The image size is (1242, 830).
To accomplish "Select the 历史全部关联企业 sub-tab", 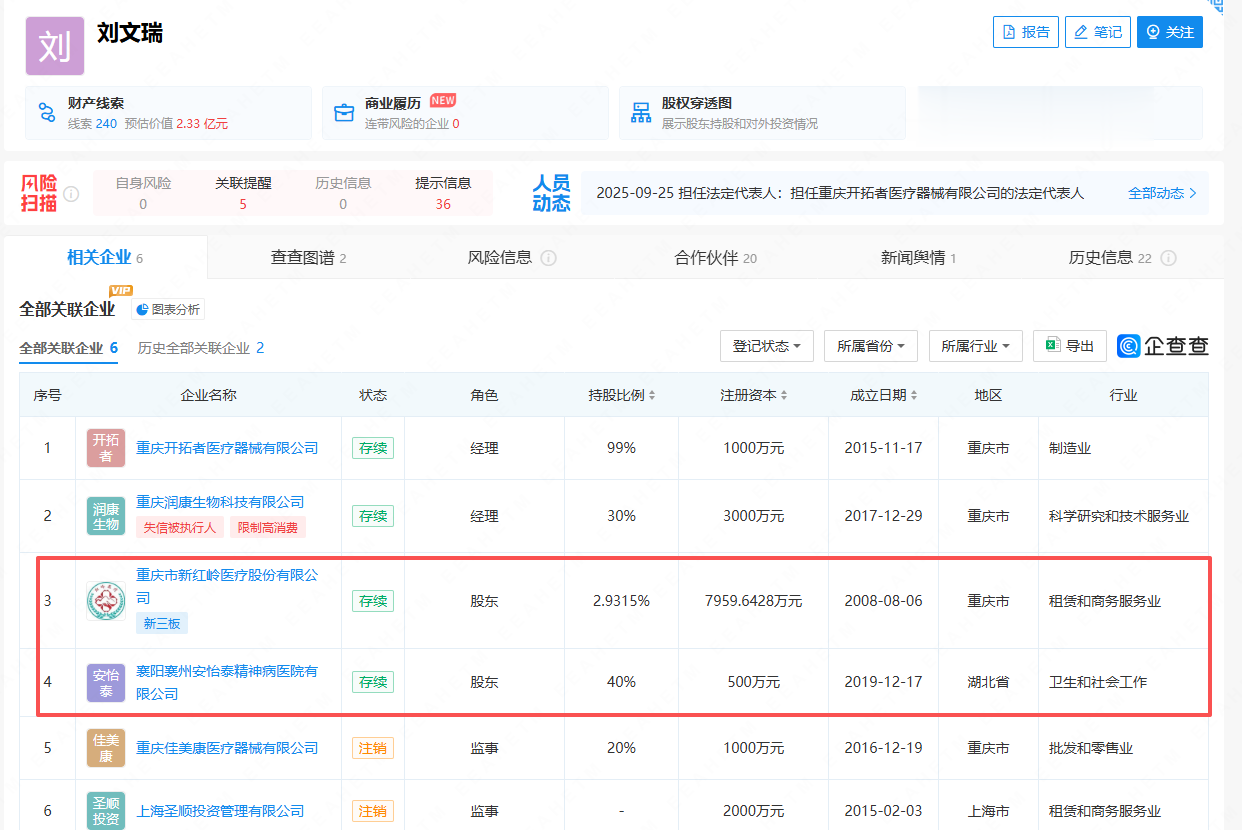I will tap(201, 348).
